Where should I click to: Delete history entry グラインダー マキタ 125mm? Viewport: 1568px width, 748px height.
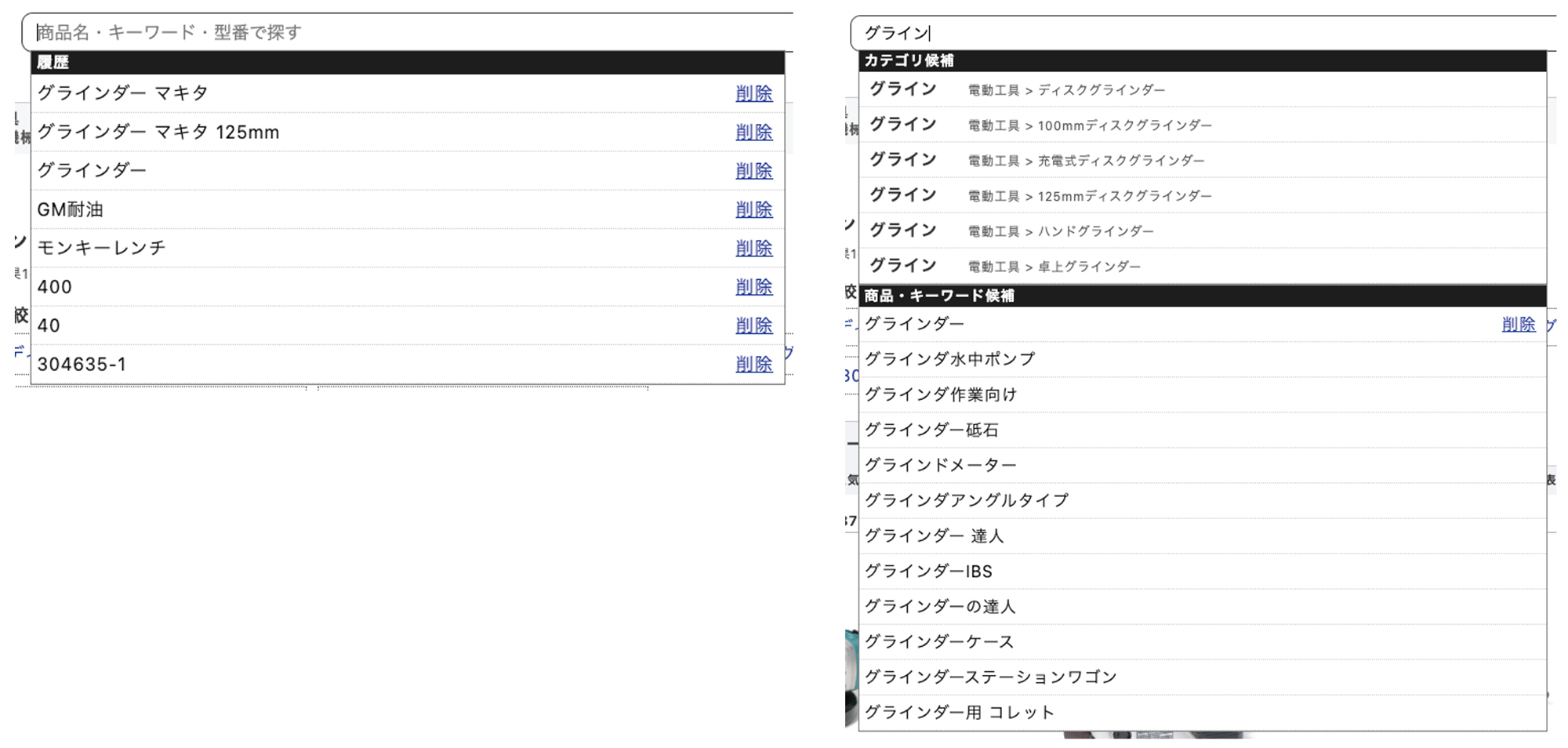(x=753, y=133)
